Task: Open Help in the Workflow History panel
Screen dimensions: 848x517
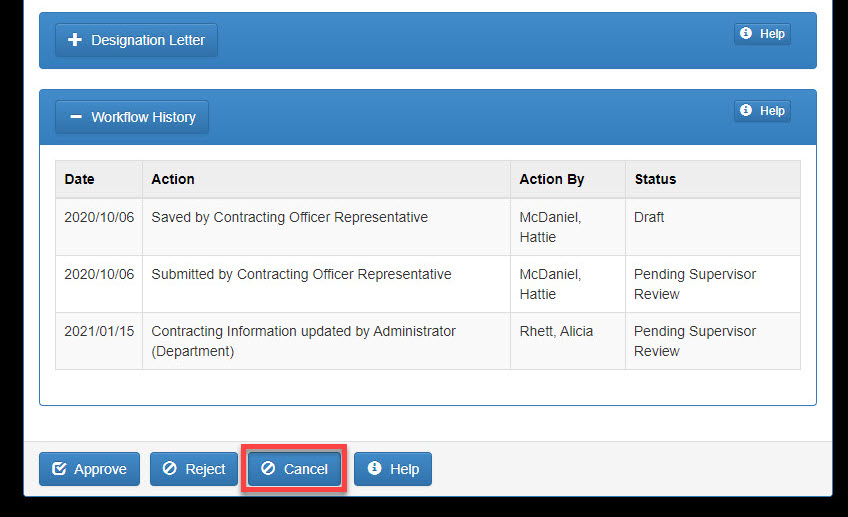Action: [x=762, y=111]
